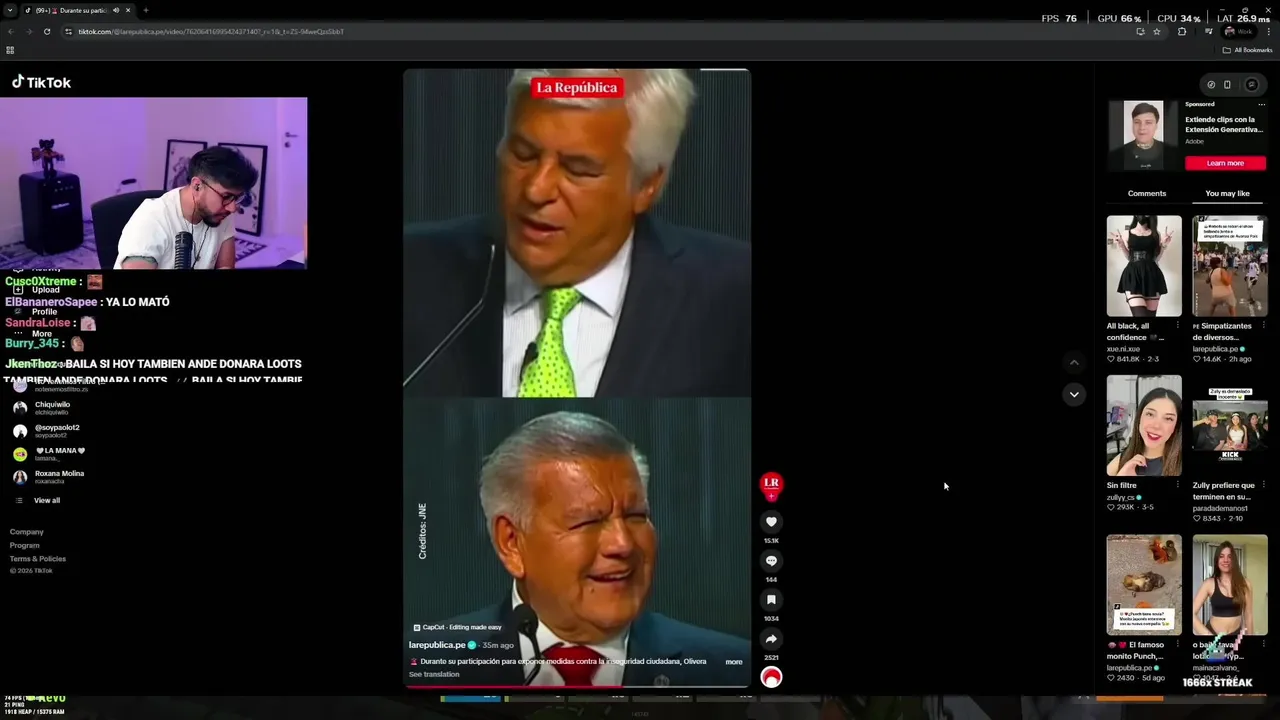Image resolution: width=1280 pixels, height=720 pixels.
Task: Open the Sin filtro video thumbnail
Action: [1144, 425]
